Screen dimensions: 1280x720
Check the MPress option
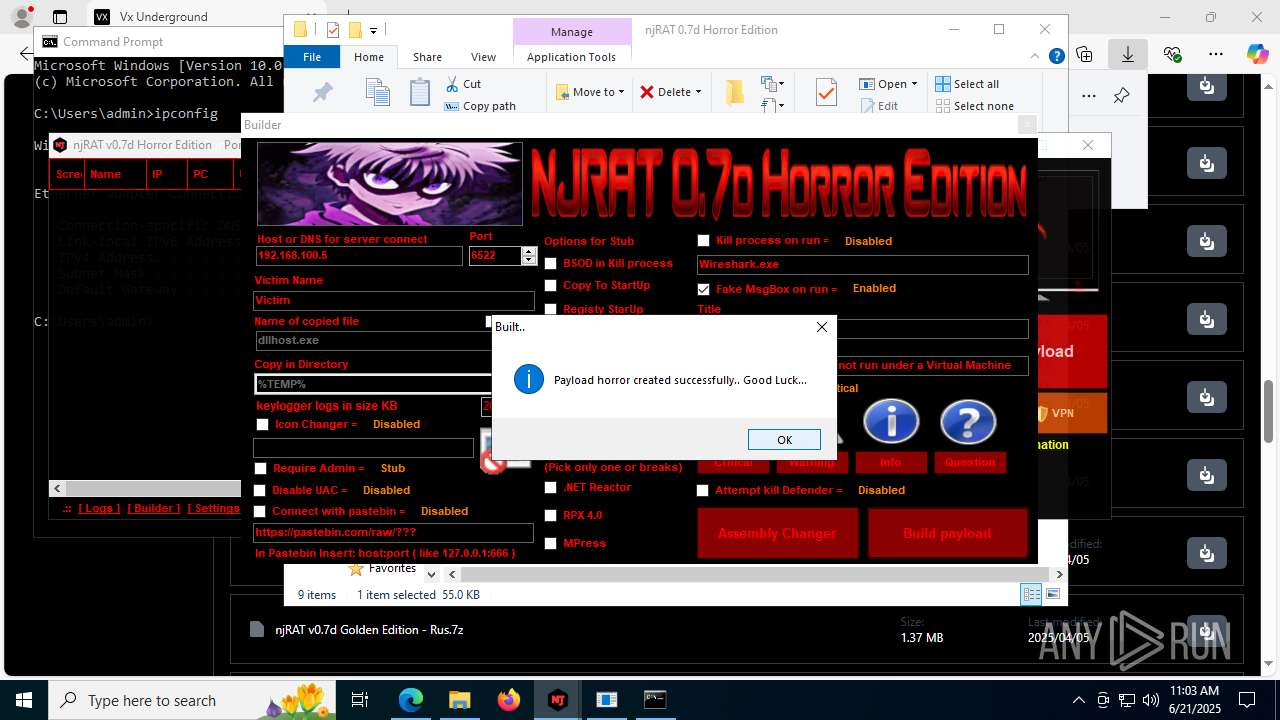tap(550, 543)
